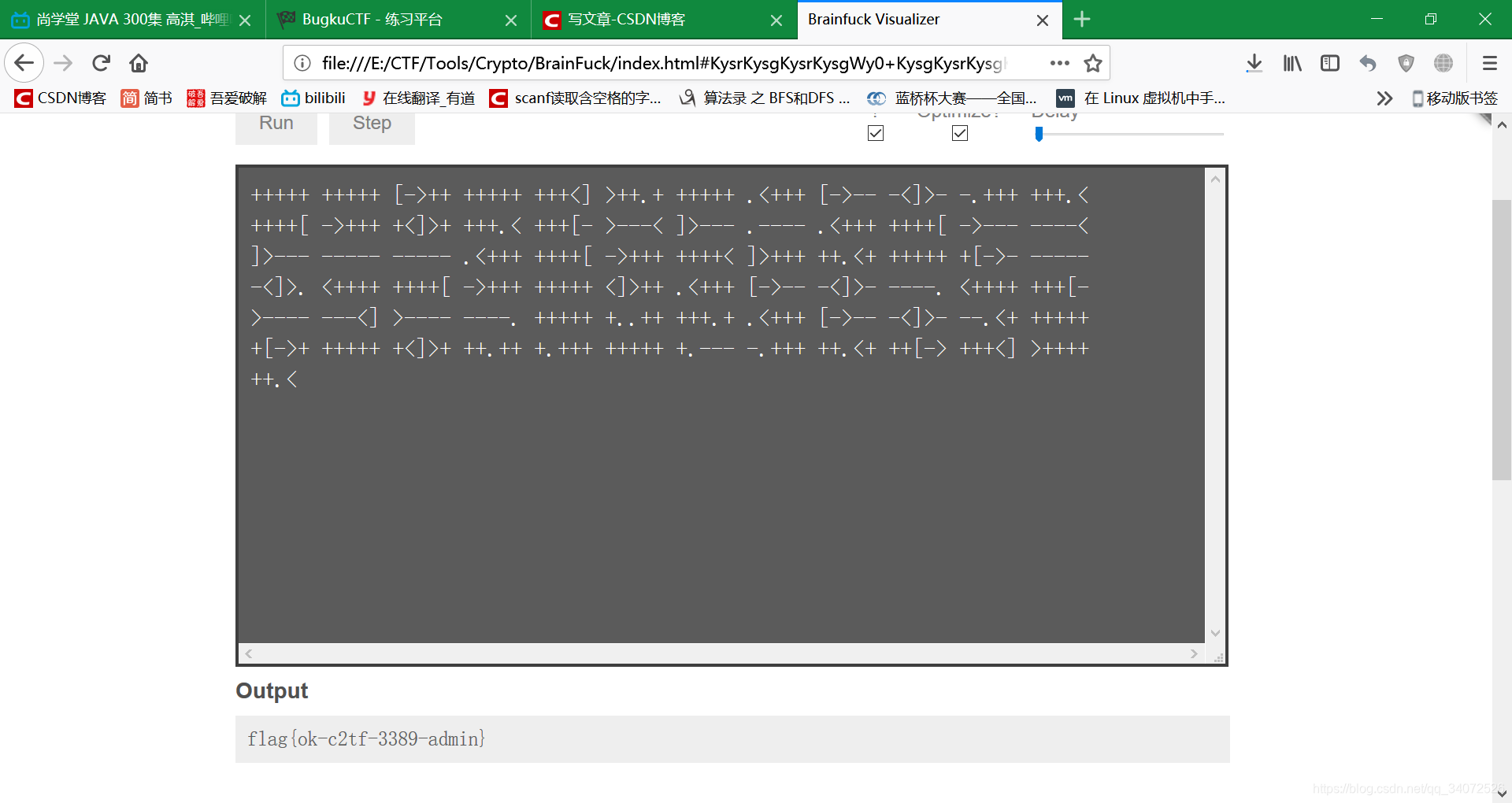1512x803 pixels.
Task: Click the globe extension icon
Action: click(x=1443, y=63)
